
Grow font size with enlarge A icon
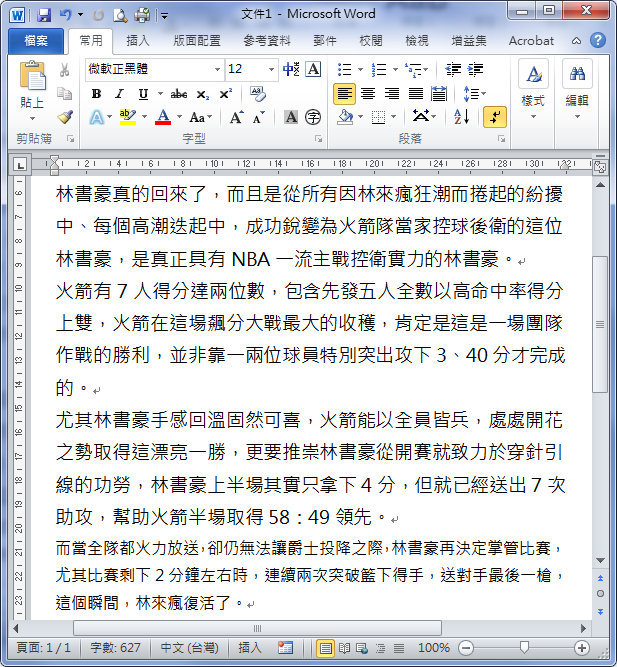pyautogui.click(x=237, y=117)
